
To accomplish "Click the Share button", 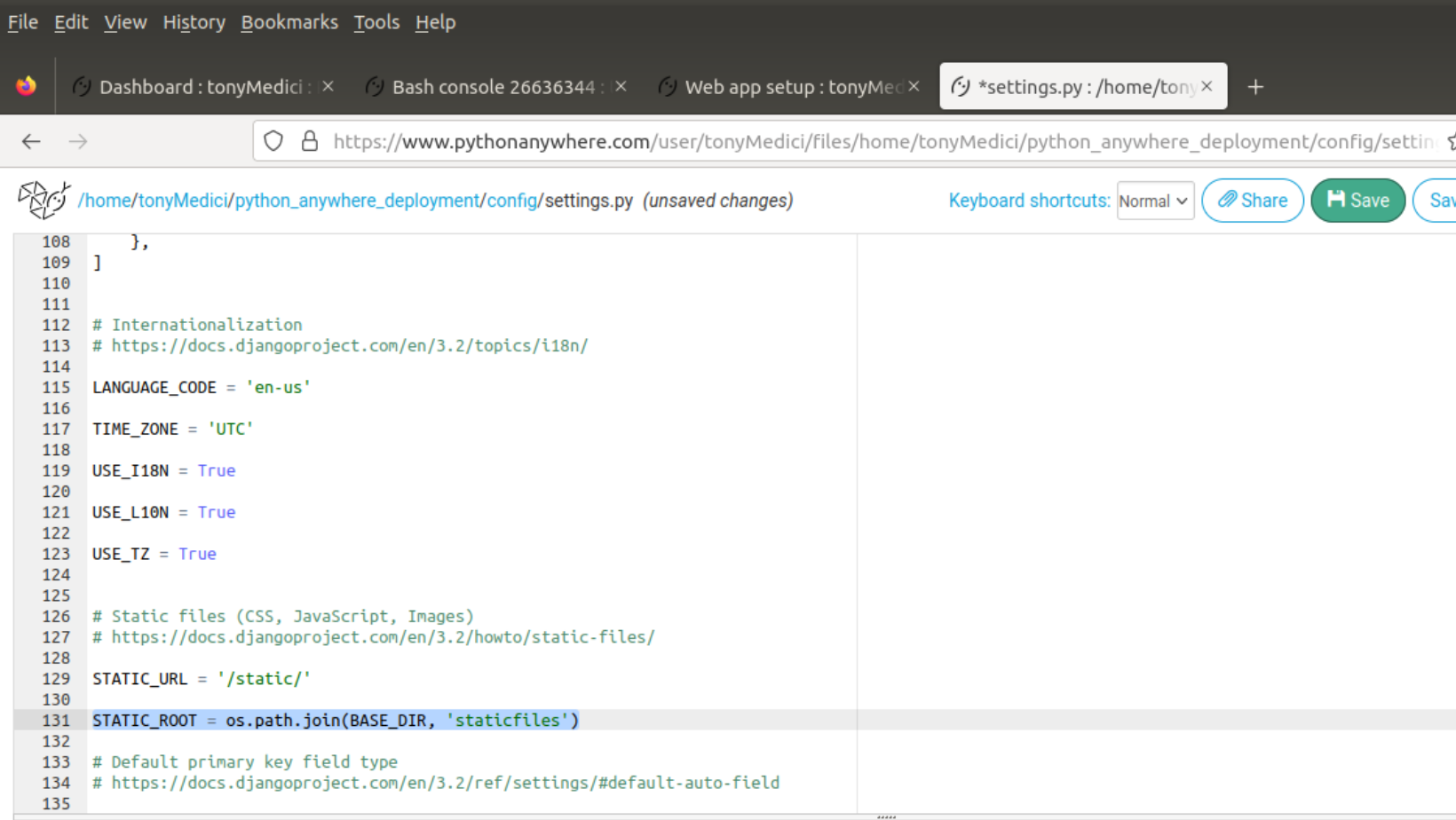I will pos(1253,201).
